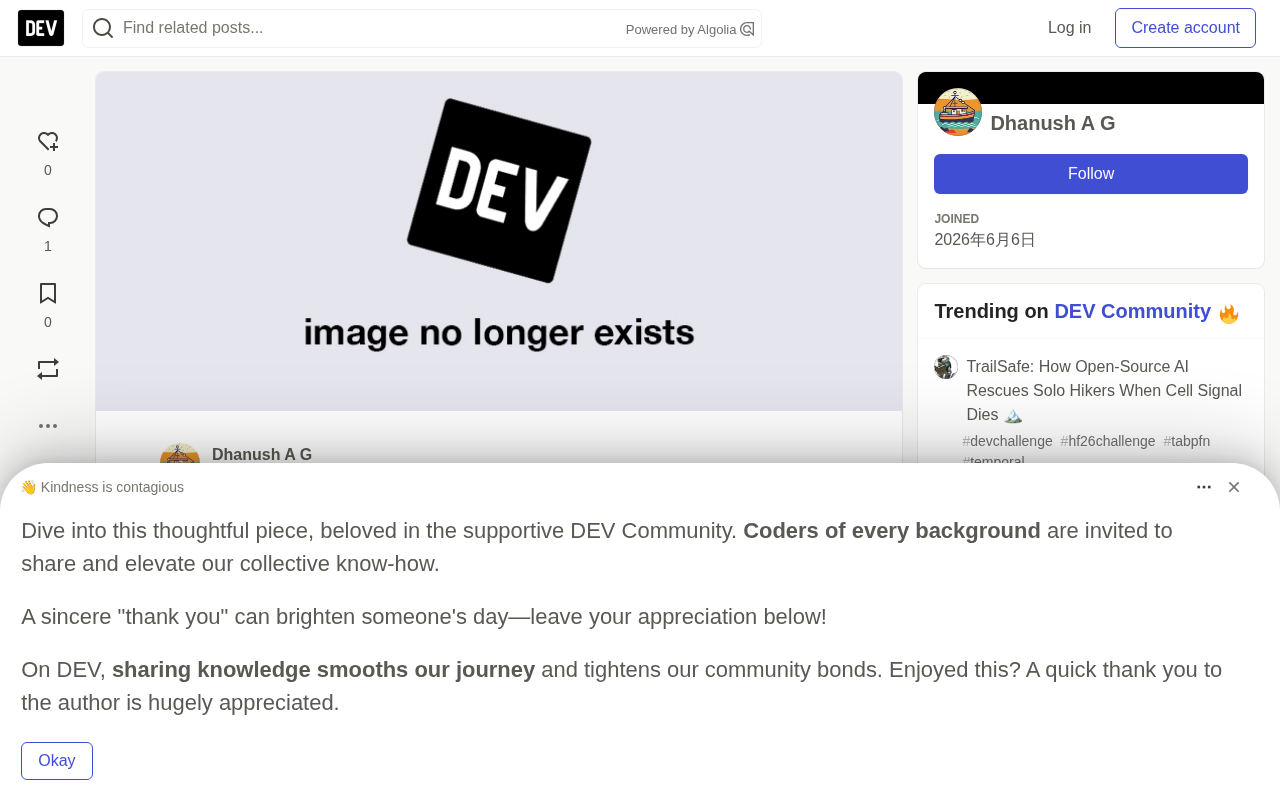
Task: Open the Algolia logo link
Action: click(x=747, y=29)
